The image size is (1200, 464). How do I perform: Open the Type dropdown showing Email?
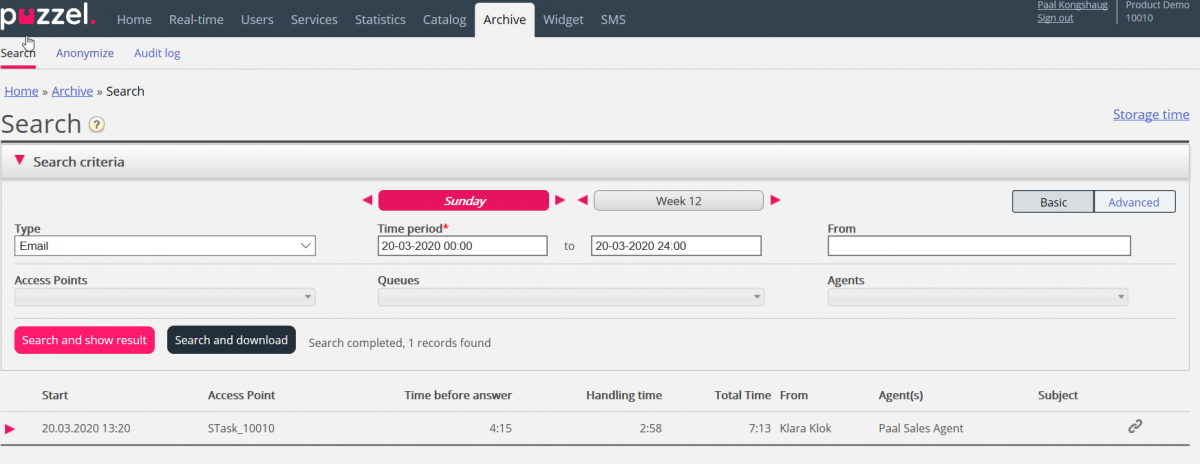pos(165,246)
